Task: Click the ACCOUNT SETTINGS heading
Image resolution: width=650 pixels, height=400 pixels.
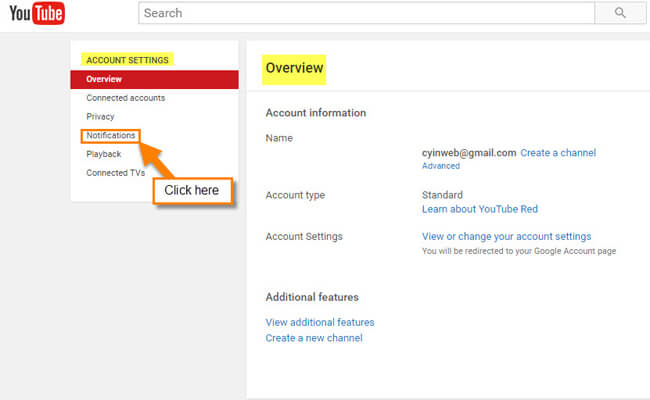Action: click(x=127, y=60)
